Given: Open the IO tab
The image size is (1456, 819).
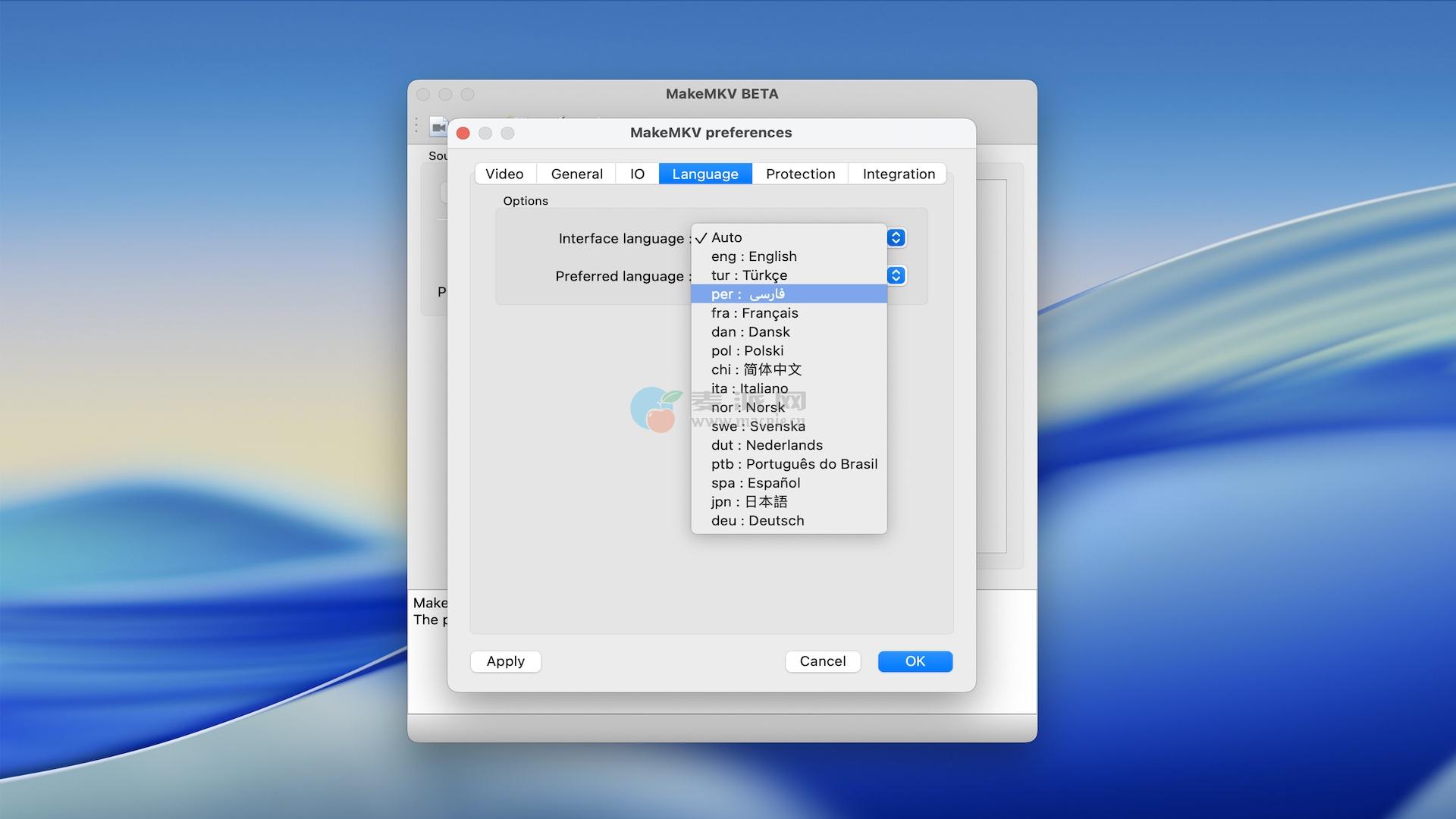Looking at the screenshot, I should coord(637,174).
